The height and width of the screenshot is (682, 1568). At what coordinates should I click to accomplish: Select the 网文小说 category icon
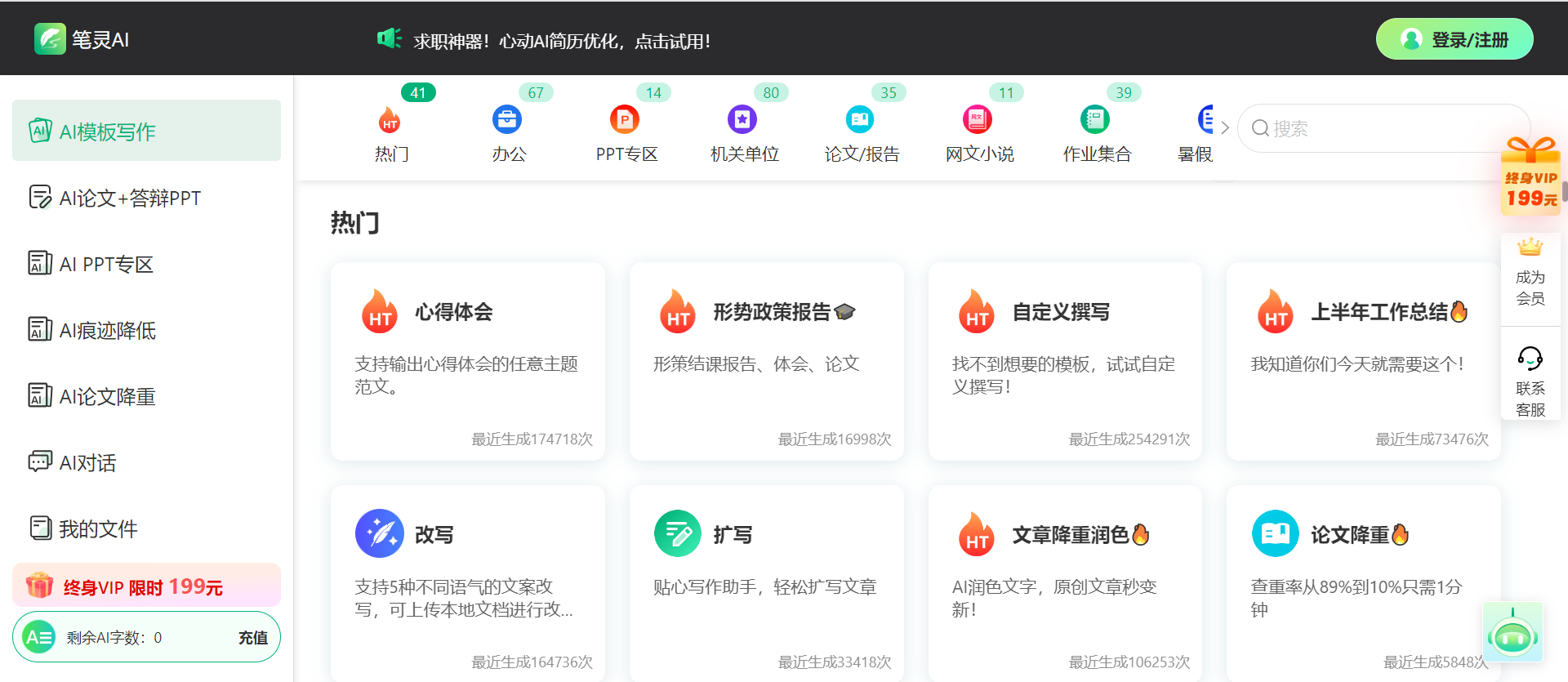pos(978,119)
